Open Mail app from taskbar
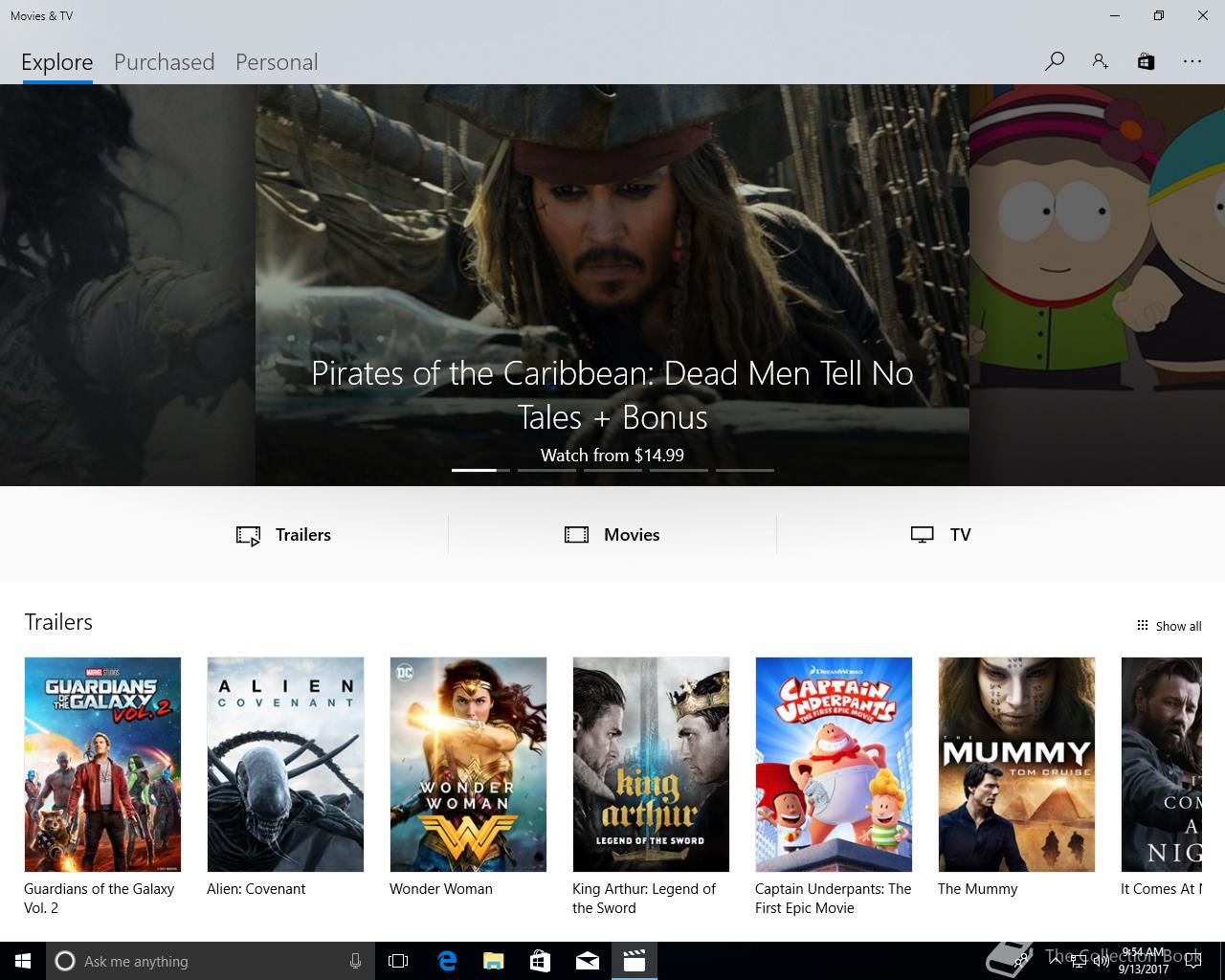 coord(588,961)
